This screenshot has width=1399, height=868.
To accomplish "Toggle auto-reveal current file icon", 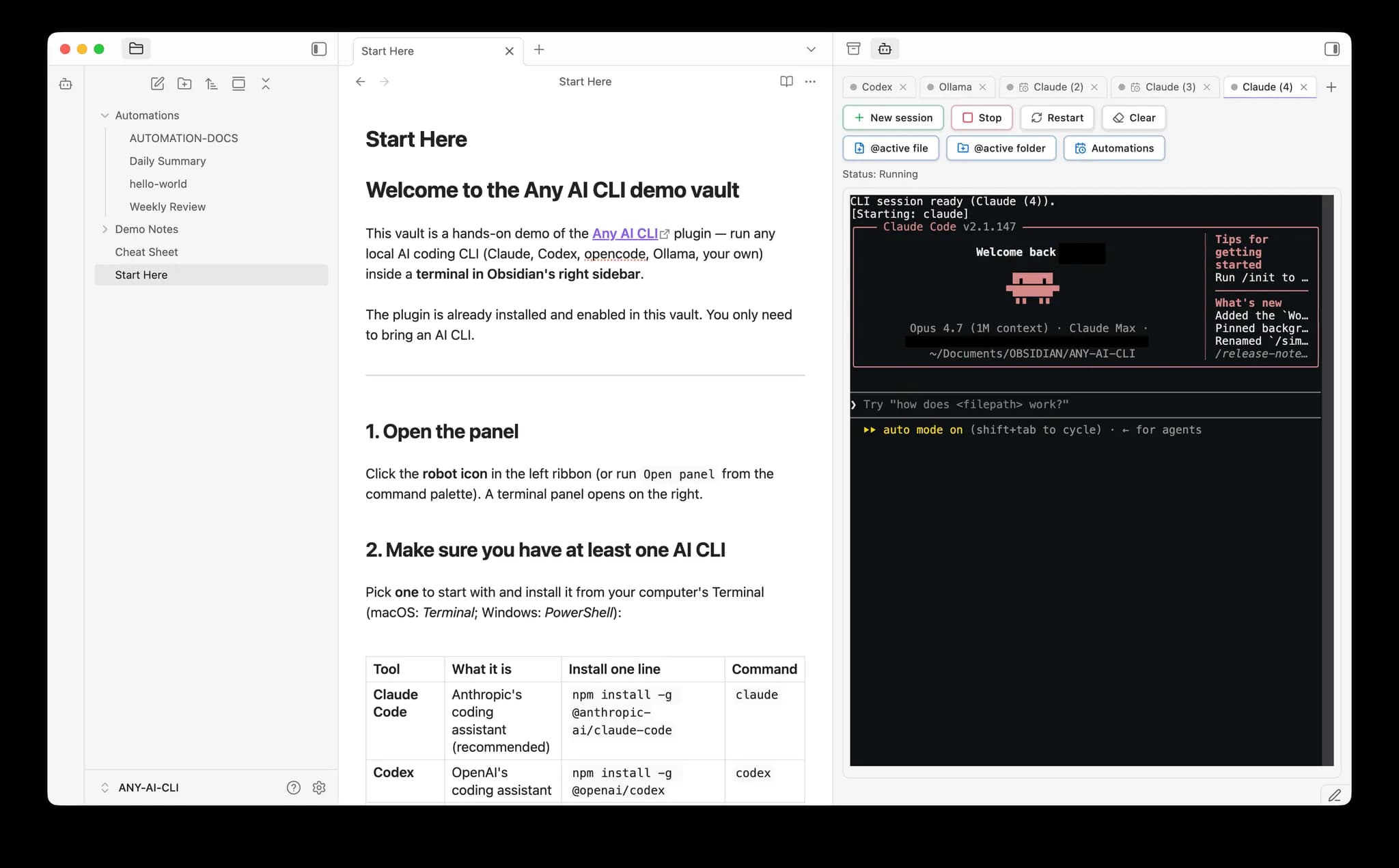I will click(238, 83).
